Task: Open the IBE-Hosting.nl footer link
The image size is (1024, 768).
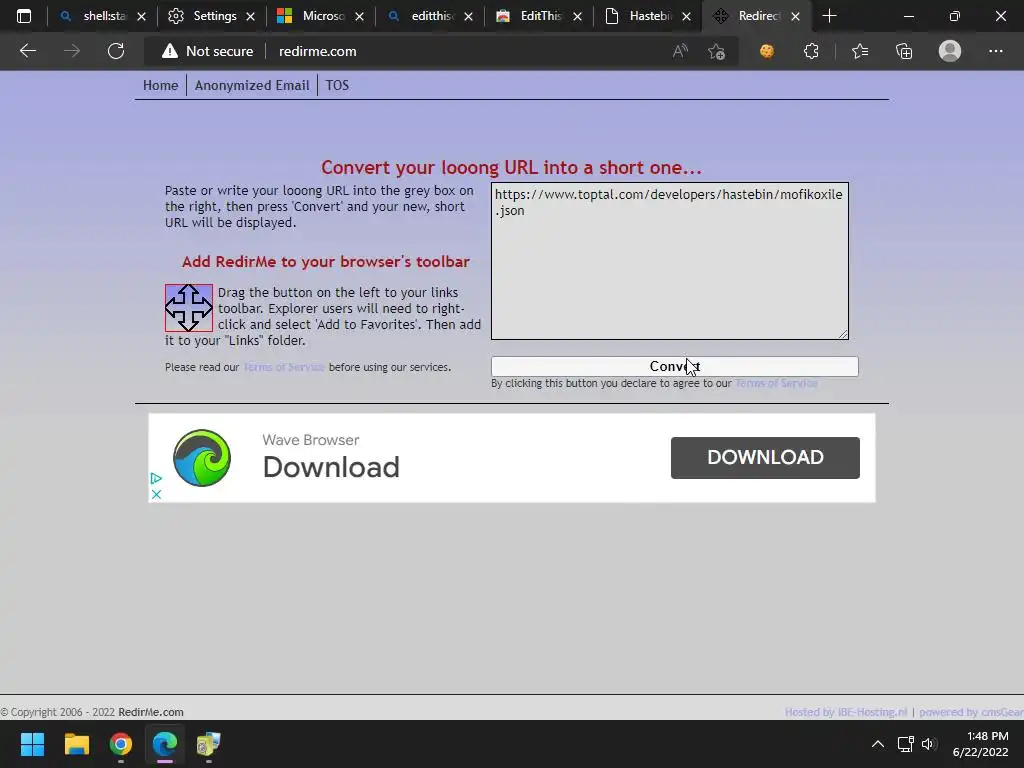Action: pyautogui.click(x=846, y=712)
